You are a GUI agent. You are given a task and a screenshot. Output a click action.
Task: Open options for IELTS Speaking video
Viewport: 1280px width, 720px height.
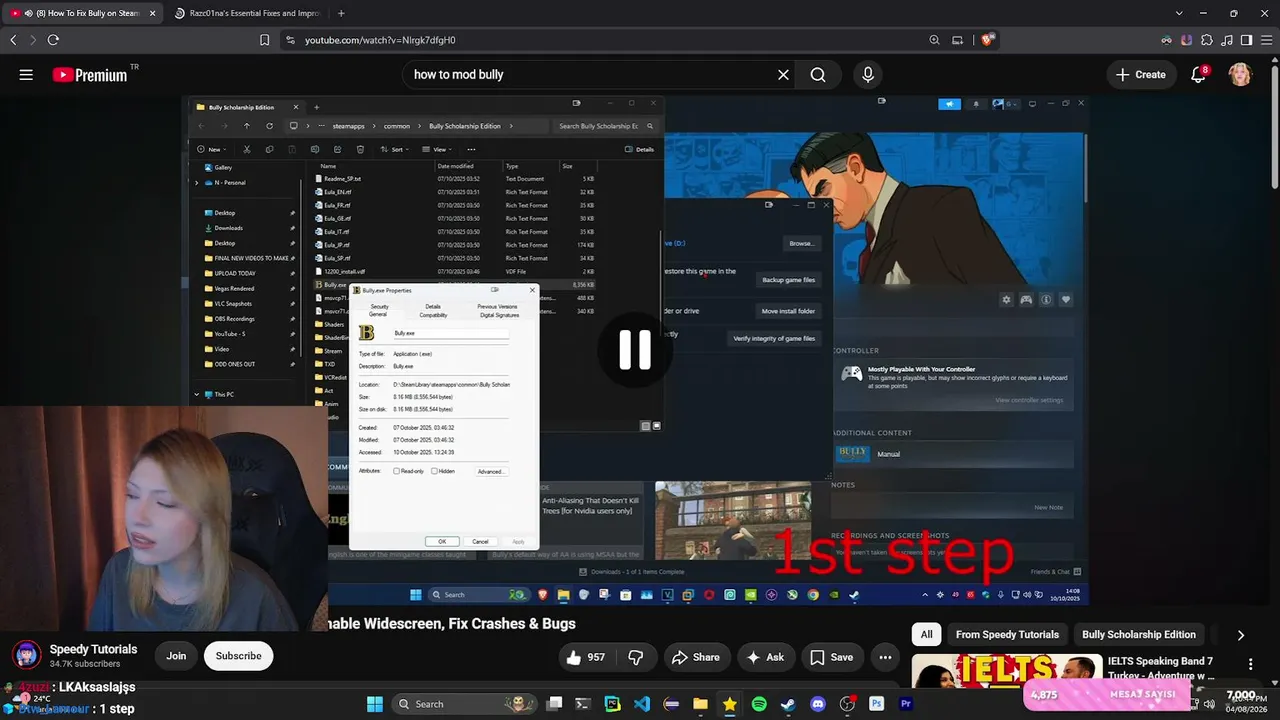[1250, 664]
